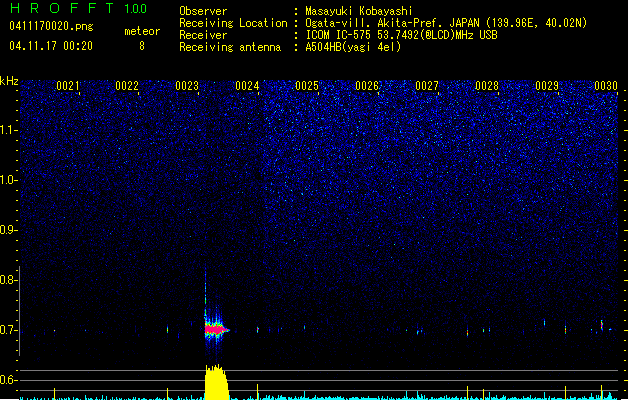Click the 0021 time marker
Viewport: 629px width, 400px height.
[68, 86]
